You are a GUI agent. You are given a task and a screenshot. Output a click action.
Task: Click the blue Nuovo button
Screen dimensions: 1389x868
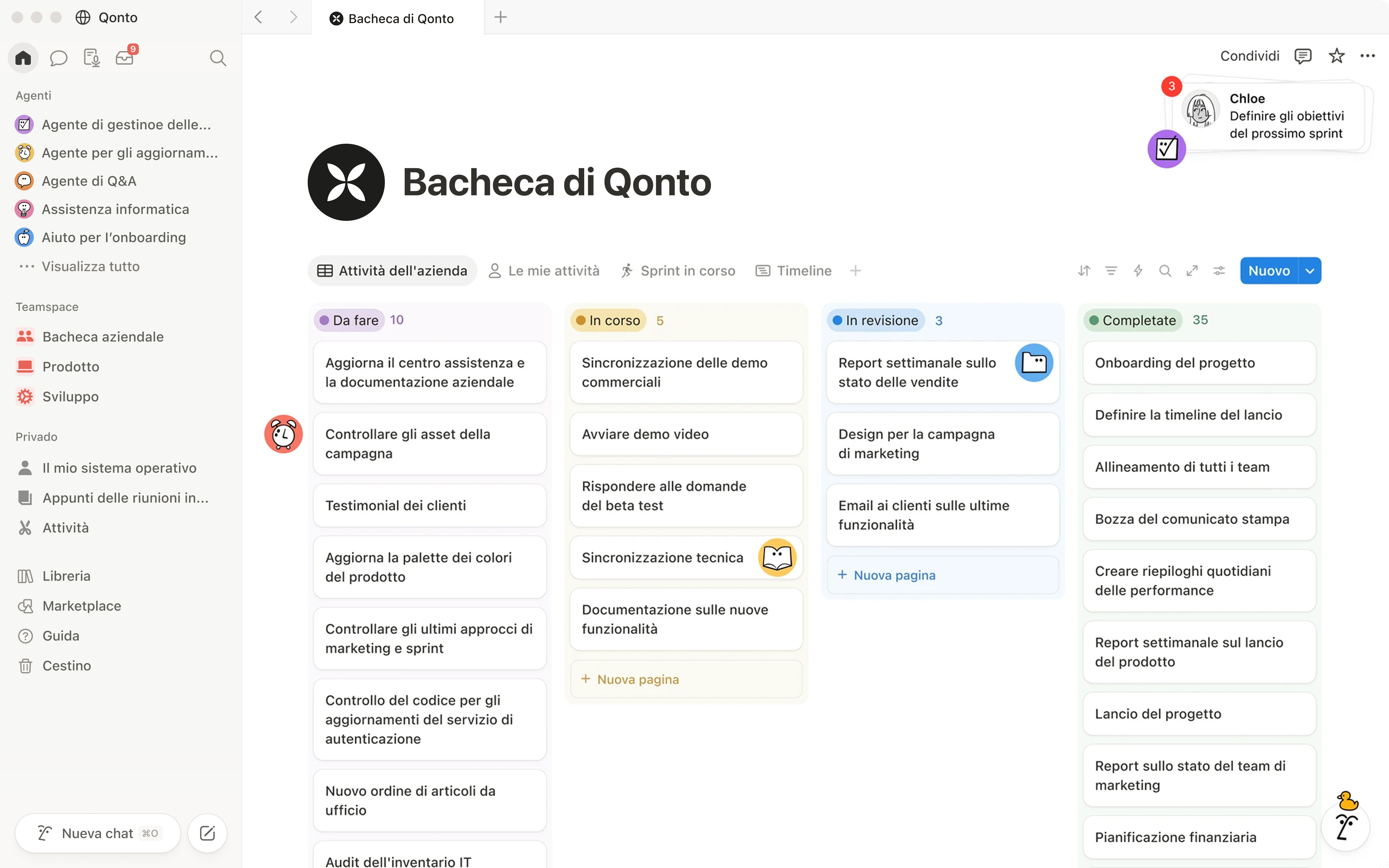tap(1269, 271)
